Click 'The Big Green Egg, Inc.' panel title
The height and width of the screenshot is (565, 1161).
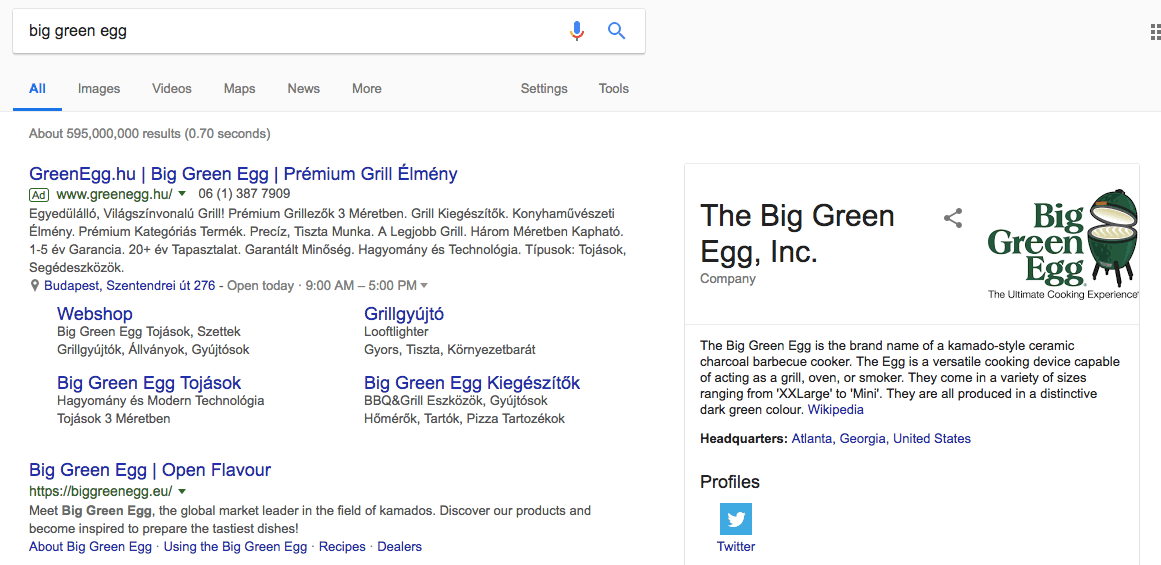click(x=797, y=233)
